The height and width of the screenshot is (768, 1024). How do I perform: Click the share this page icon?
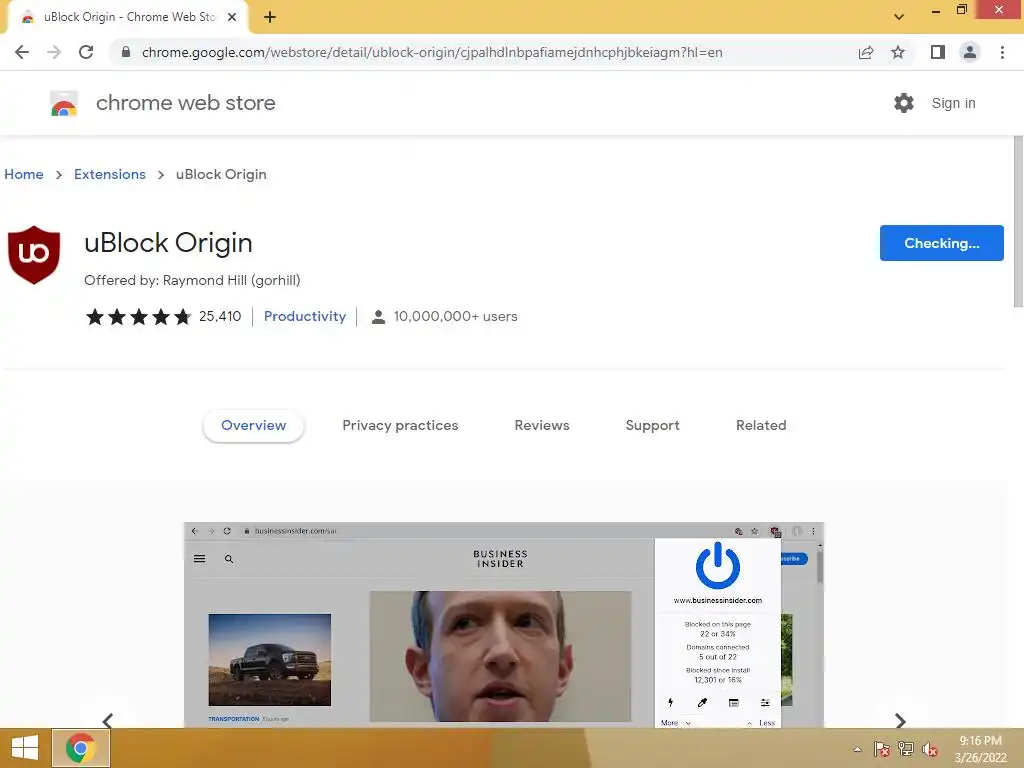pos(866,52)
